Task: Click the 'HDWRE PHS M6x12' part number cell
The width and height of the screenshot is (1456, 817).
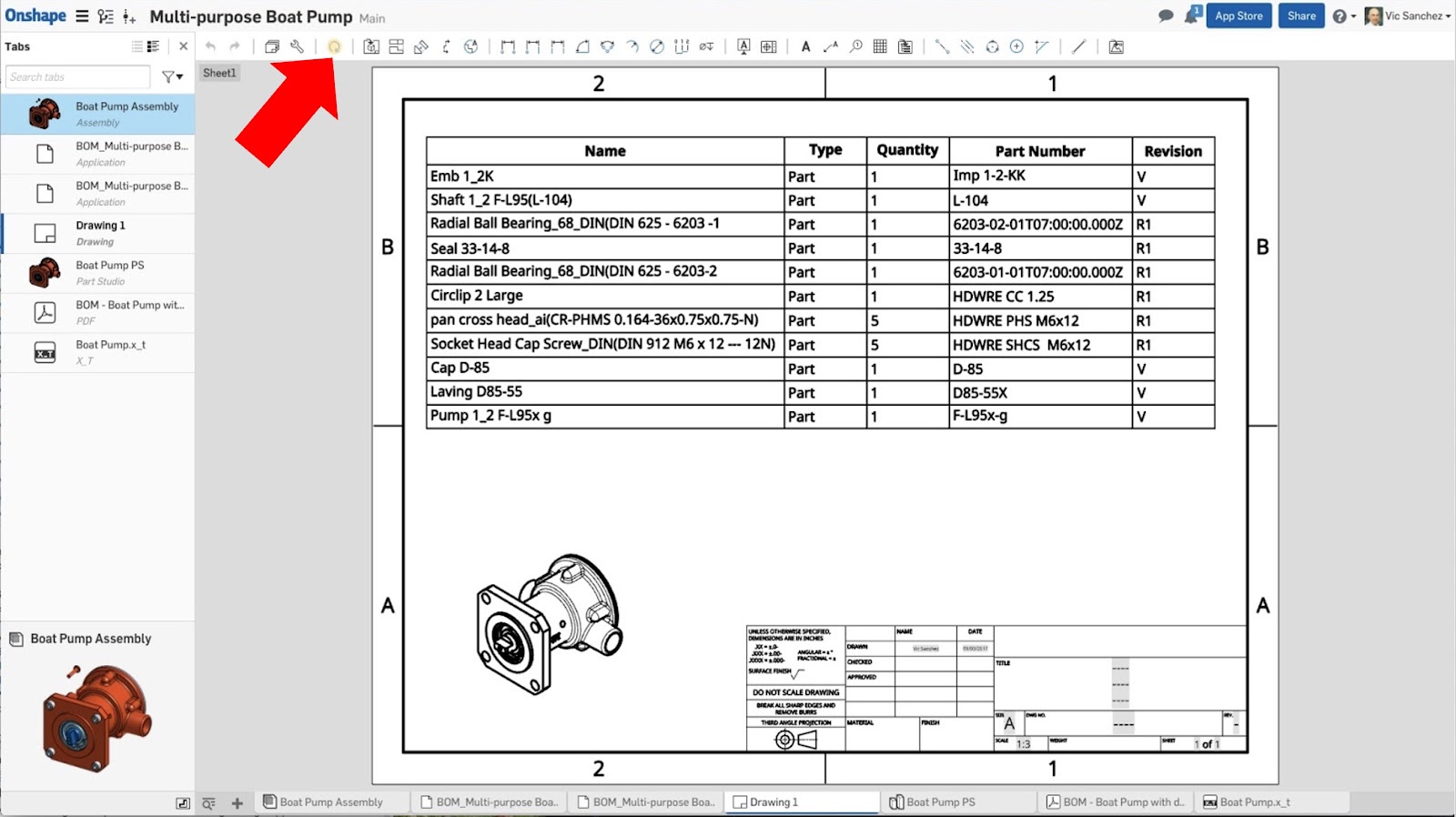Action: point(1041,320)
